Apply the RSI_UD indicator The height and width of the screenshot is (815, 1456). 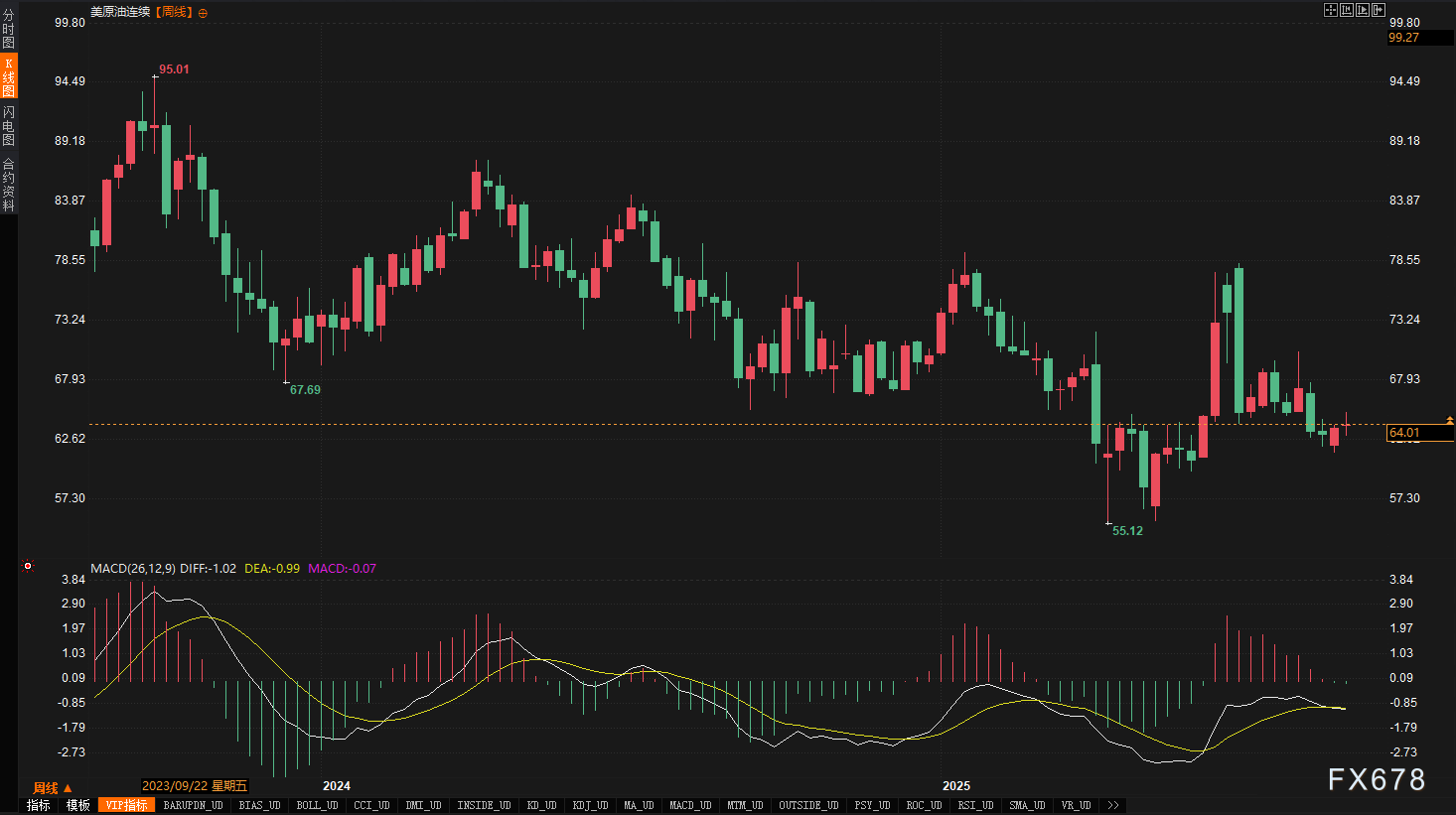[x=975, y=805]
